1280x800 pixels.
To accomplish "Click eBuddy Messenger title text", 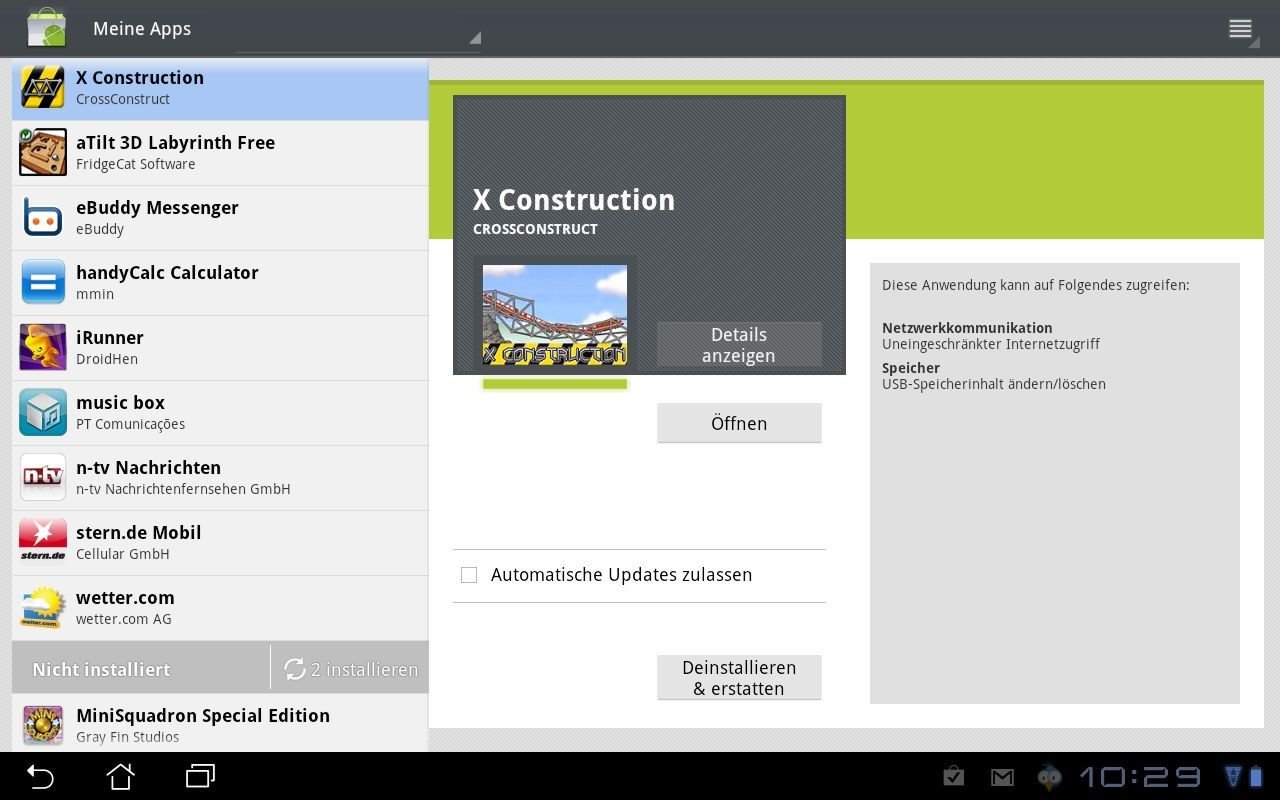I will [x=157, y=208].
